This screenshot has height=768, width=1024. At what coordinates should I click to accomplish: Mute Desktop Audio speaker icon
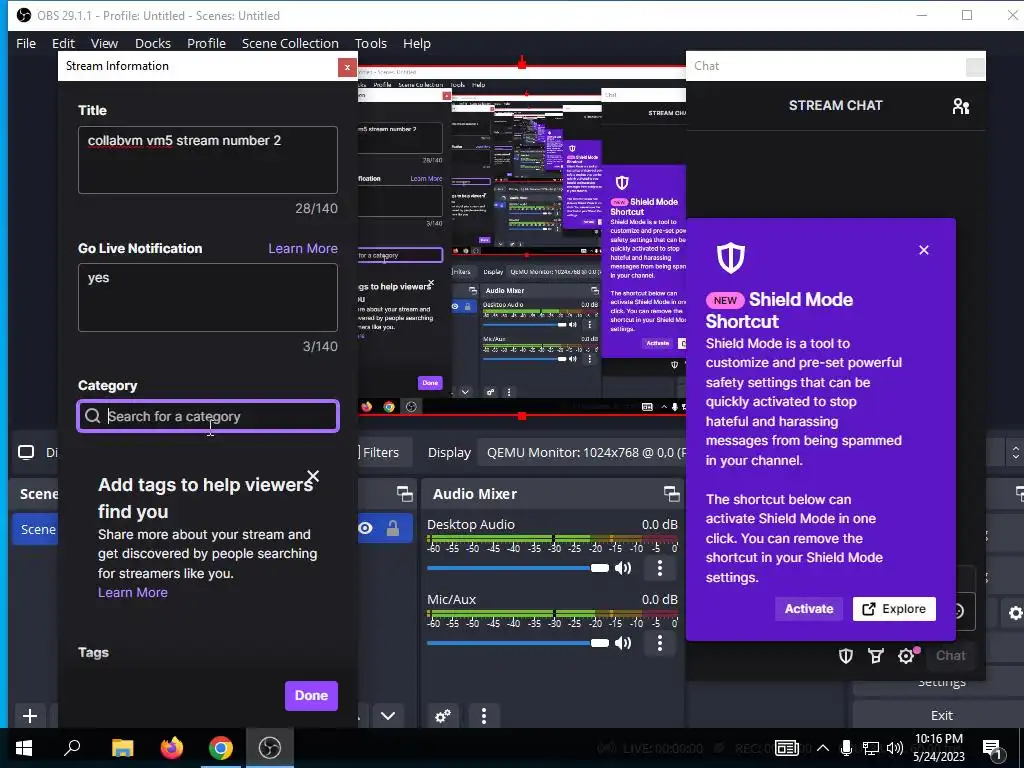pyautogui.click(x=624, y=568)
